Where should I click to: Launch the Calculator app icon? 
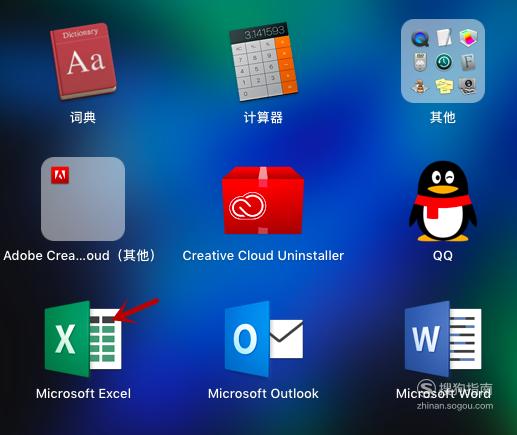[x=263, y=61]
